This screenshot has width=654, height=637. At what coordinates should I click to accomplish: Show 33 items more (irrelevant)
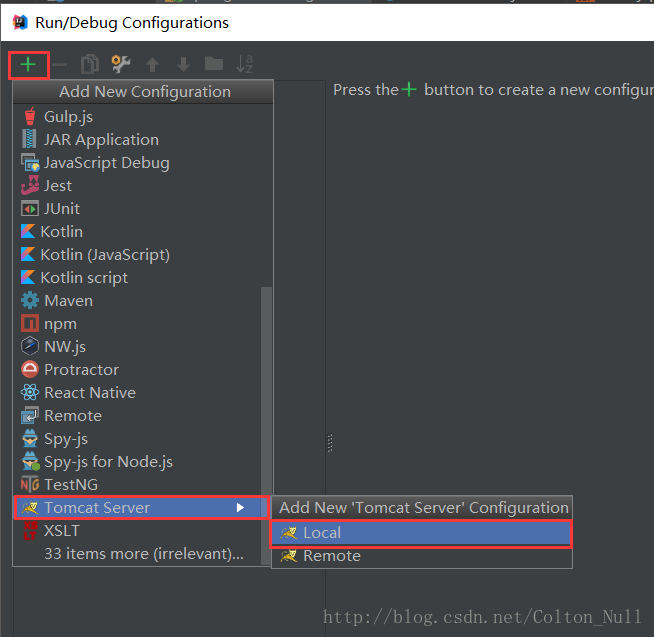144,554
